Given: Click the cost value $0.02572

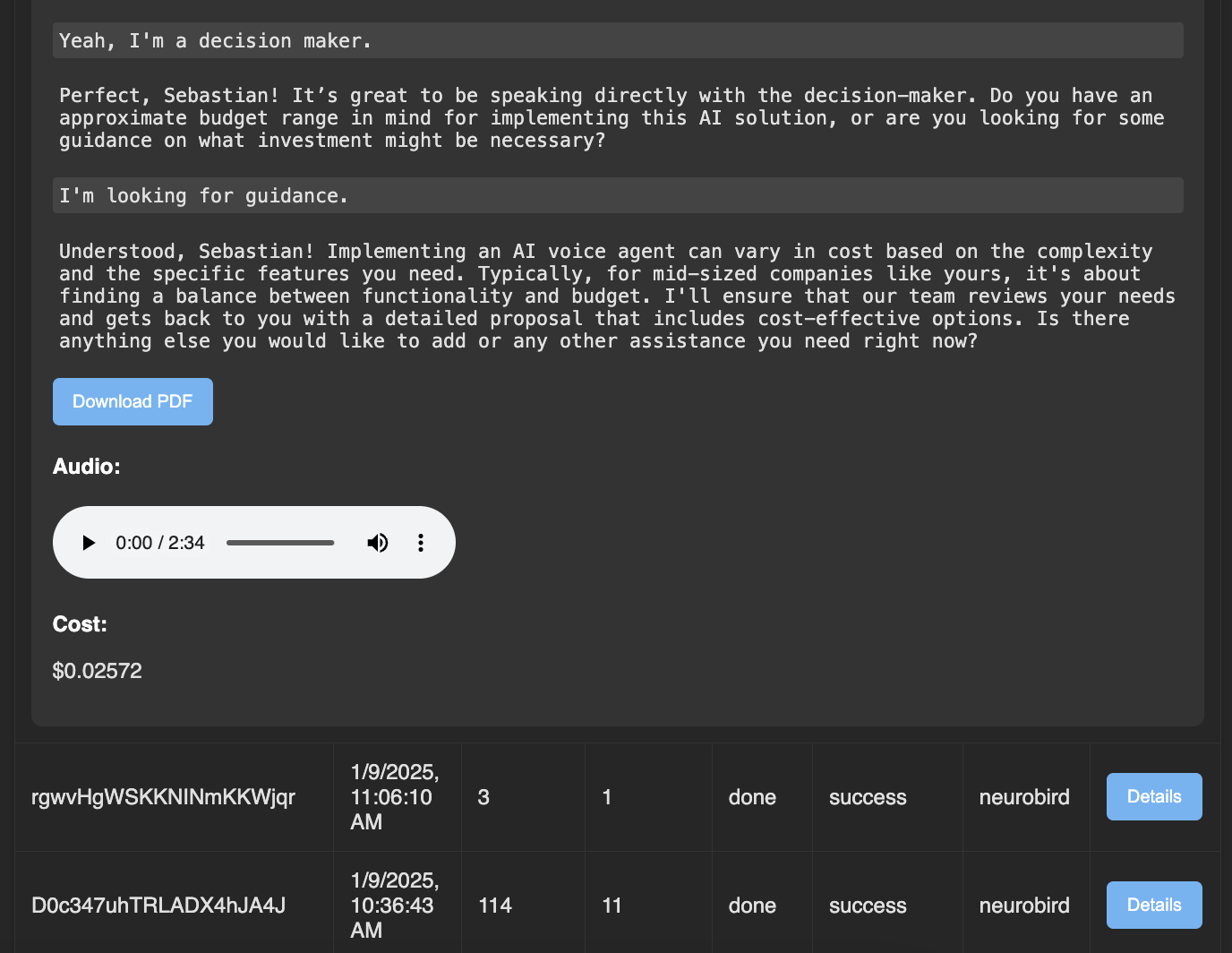Looking at the screenshot, I should (98, 671).
